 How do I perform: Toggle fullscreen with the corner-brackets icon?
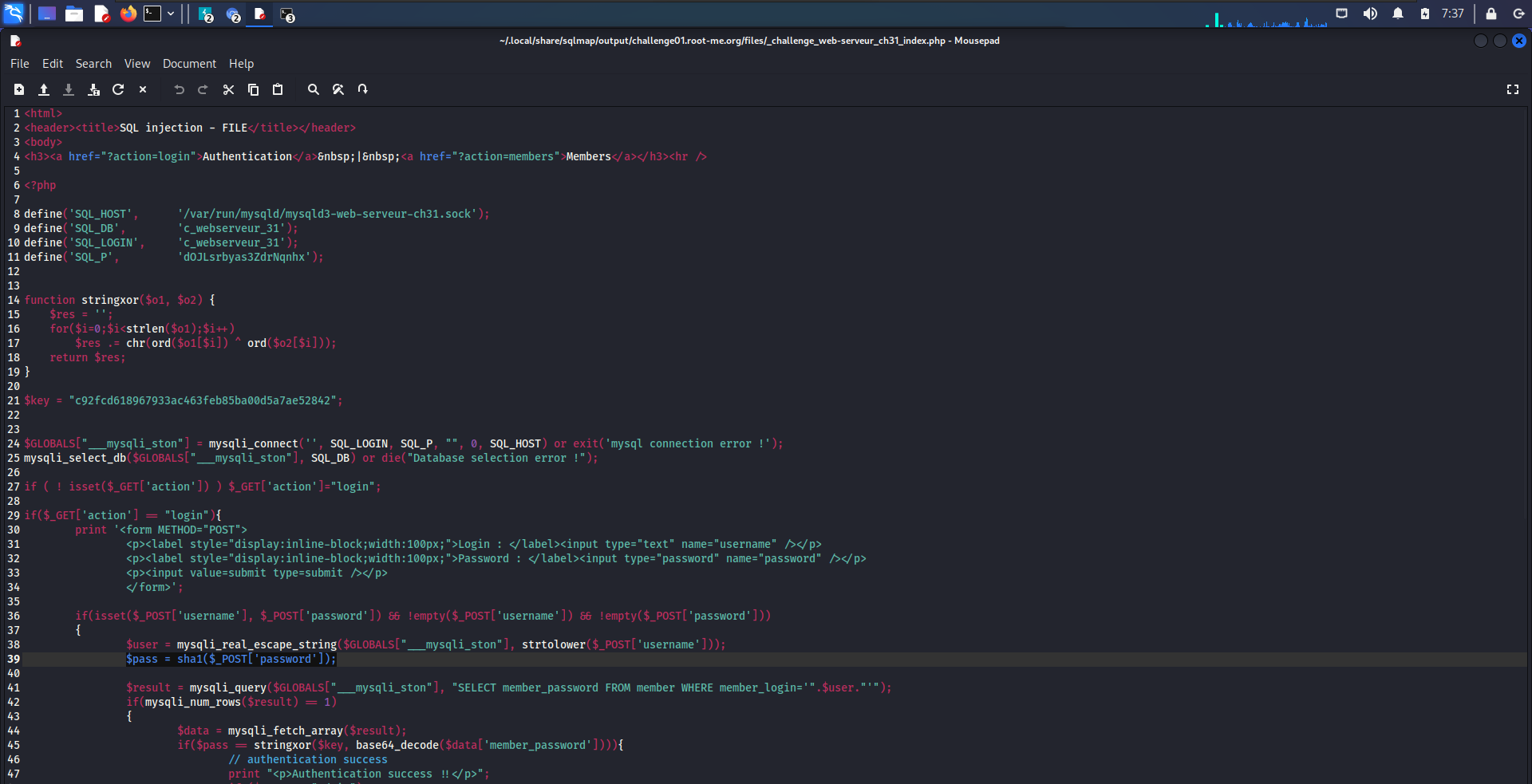pyautogui.click(x=1513, y=89)
